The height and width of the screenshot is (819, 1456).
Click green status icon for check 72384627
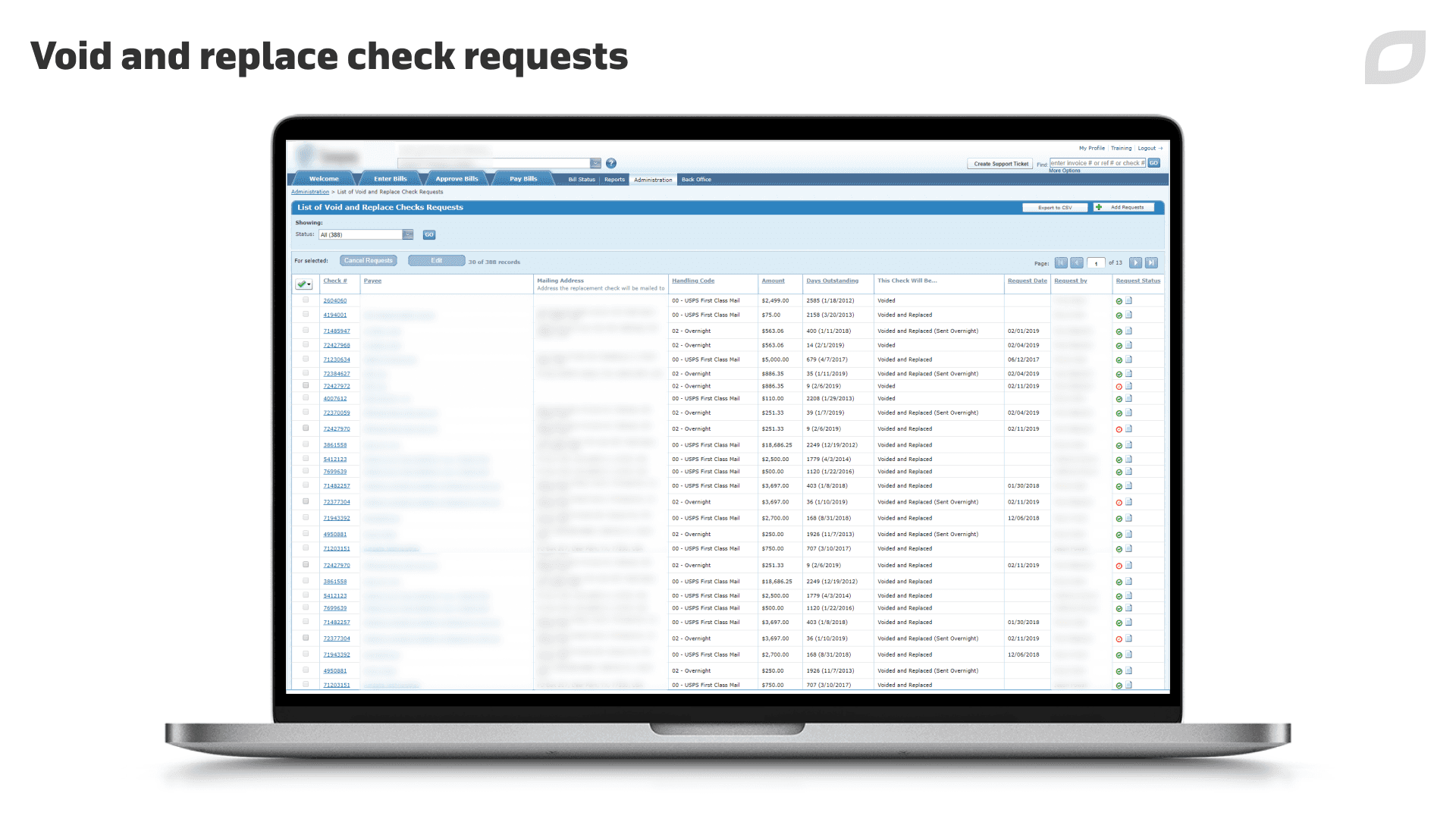coord(1119,374)
